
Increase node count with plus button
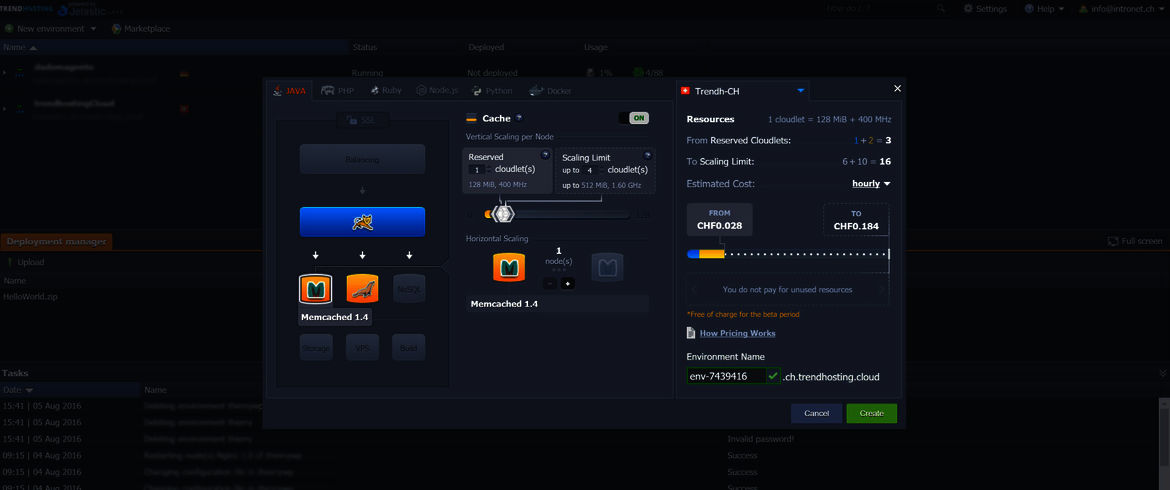pos(568,283)
